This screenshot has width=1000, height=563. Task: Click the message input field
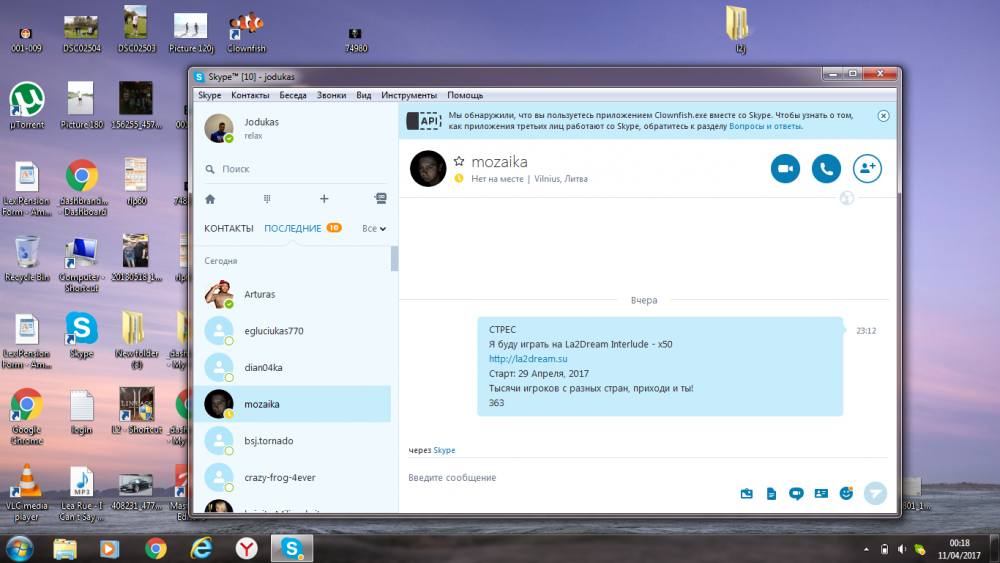point(560,478)
